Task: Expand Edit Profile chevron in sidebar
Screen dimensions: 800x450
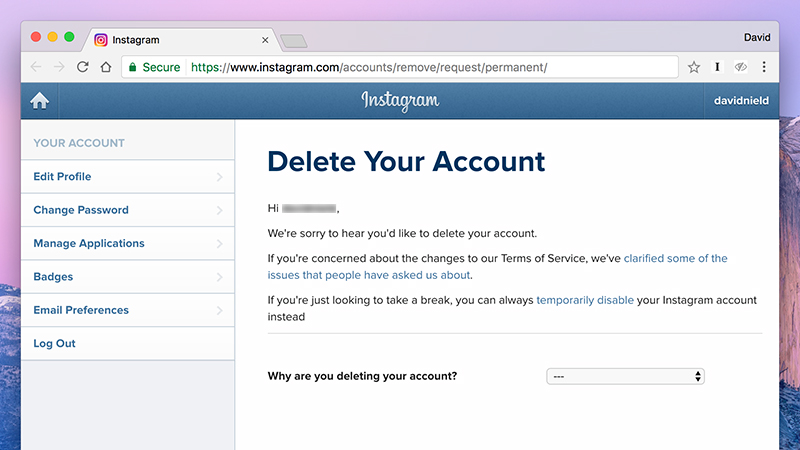Action: click(x=219, y=177)
